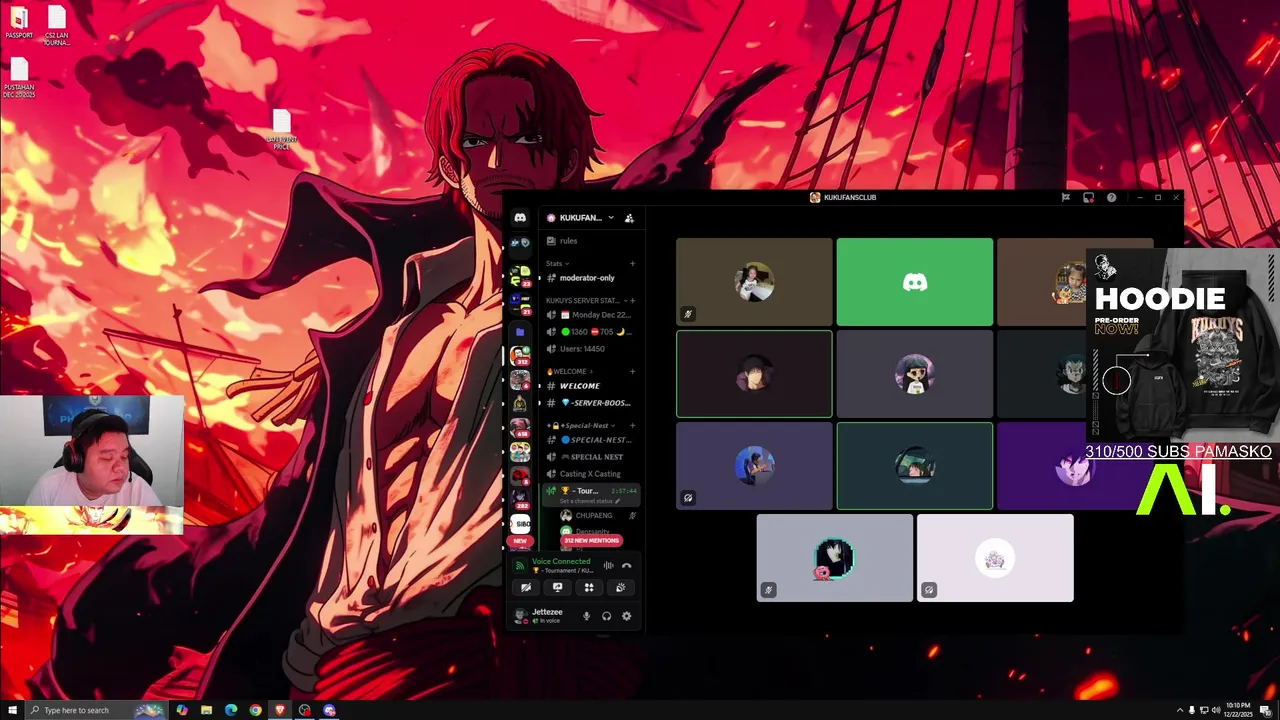
Task: Select green Discord logo participant tile
Action: coord(915,282)
